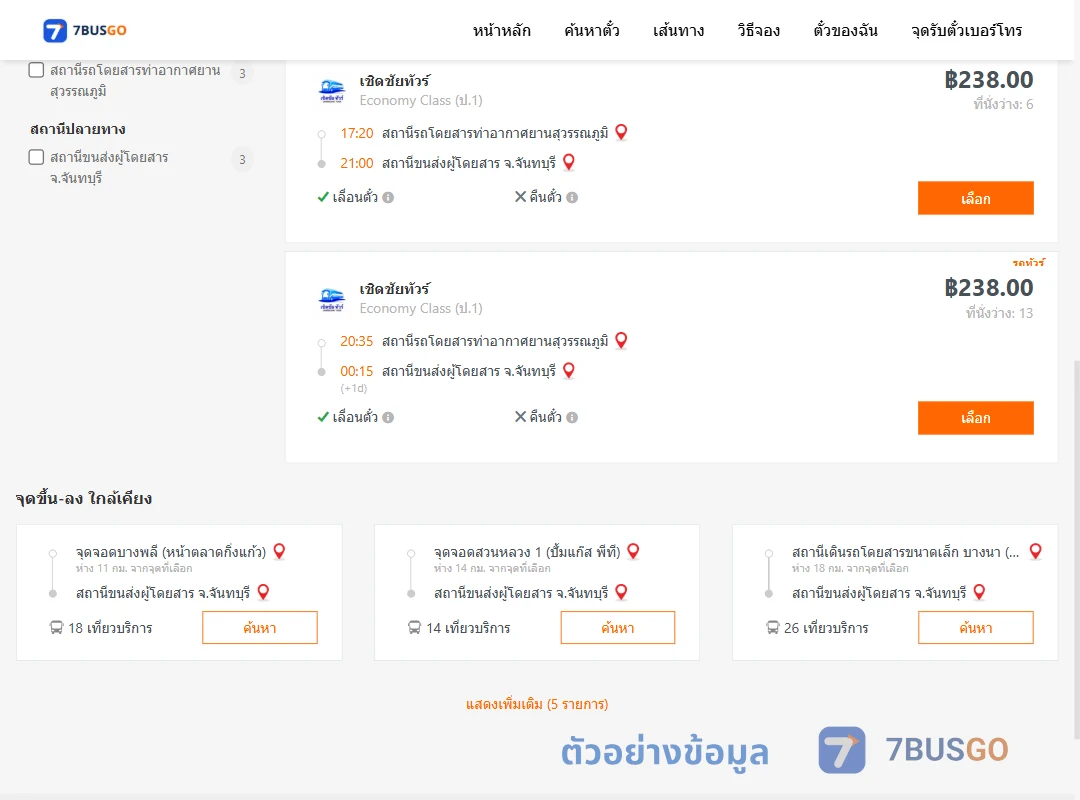Click 00:15 arrival time
This screenshot has width=1080, height=800.
point(357,371)
